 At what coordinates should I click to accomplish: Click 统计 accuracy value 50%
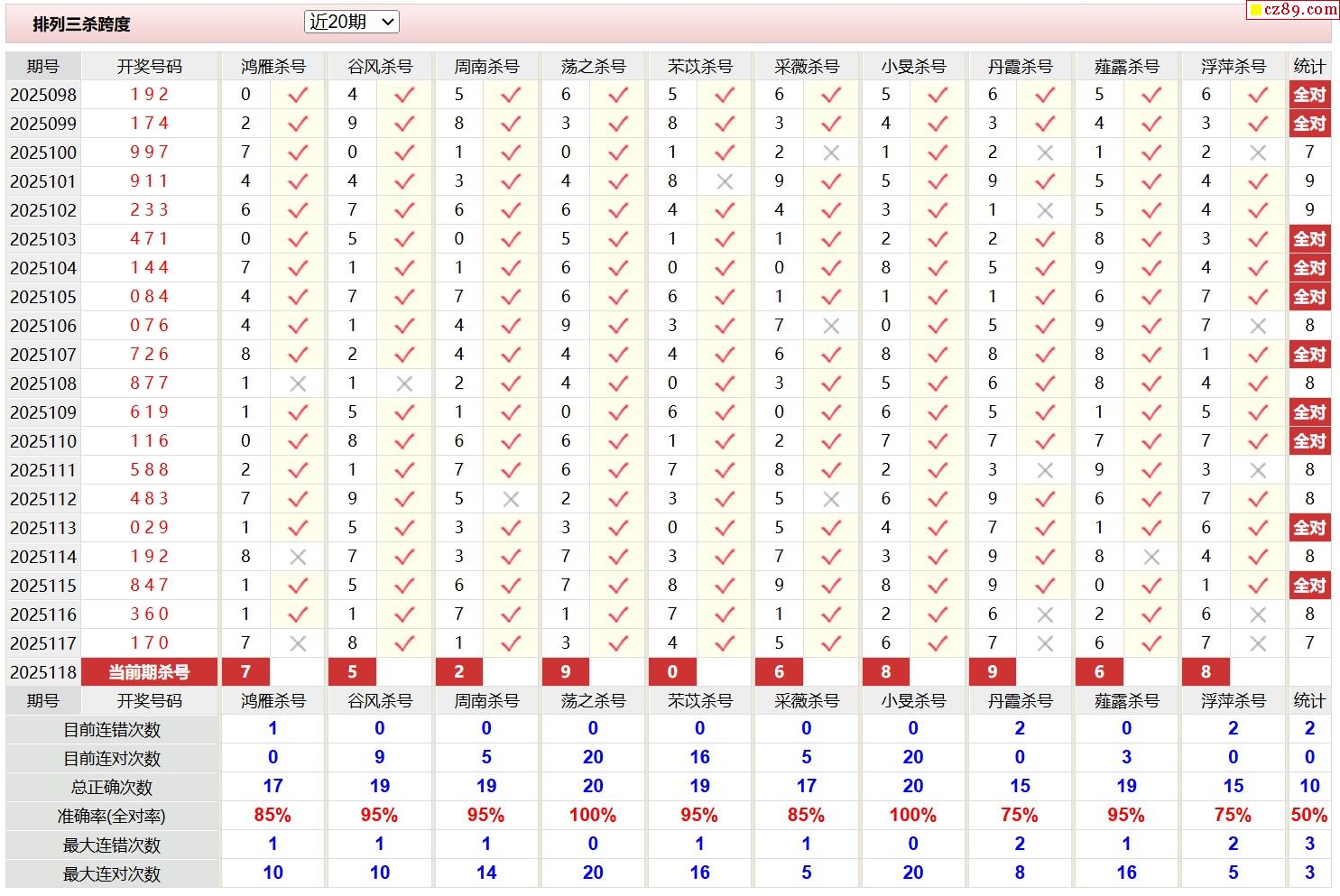[1309, 816]
